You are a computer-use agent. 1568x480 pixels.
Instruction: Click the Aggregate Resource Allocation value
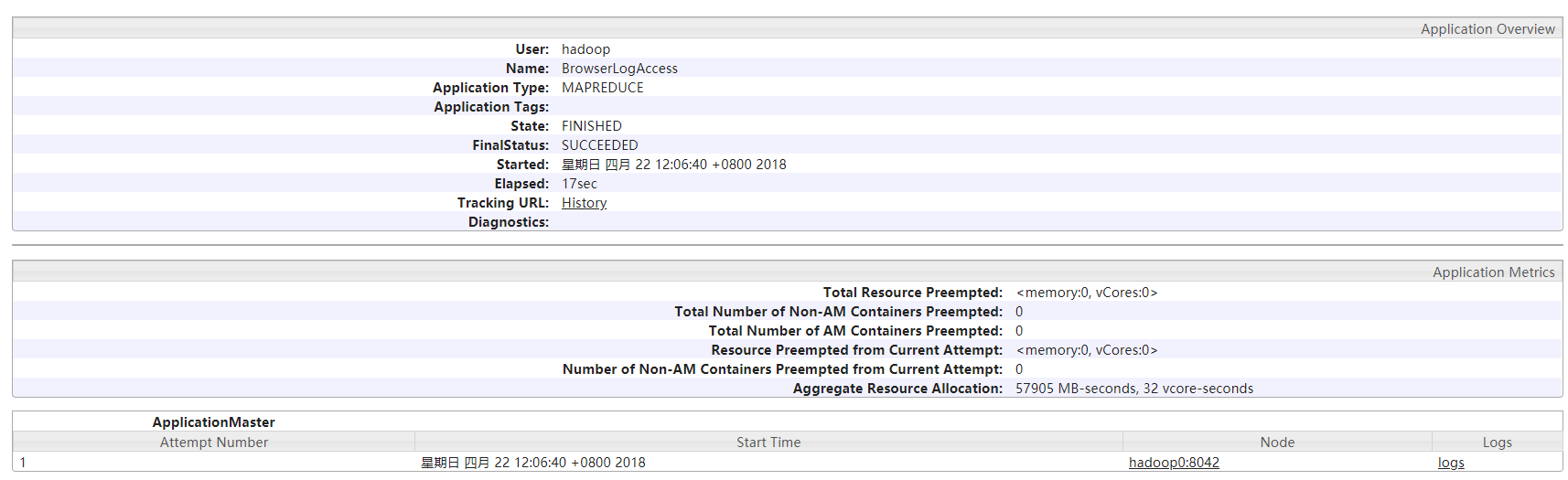[1133, 389]
